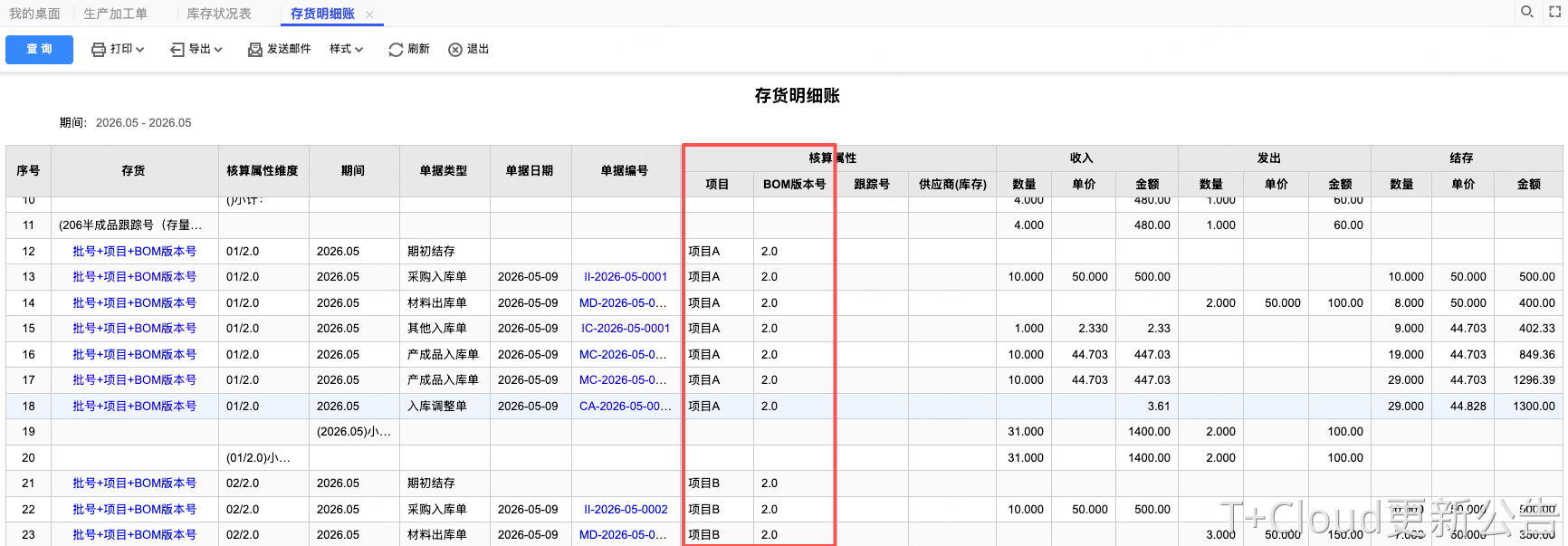
Task: Select the 2.330 unit price cell
Action: (x=1084, y=329)
